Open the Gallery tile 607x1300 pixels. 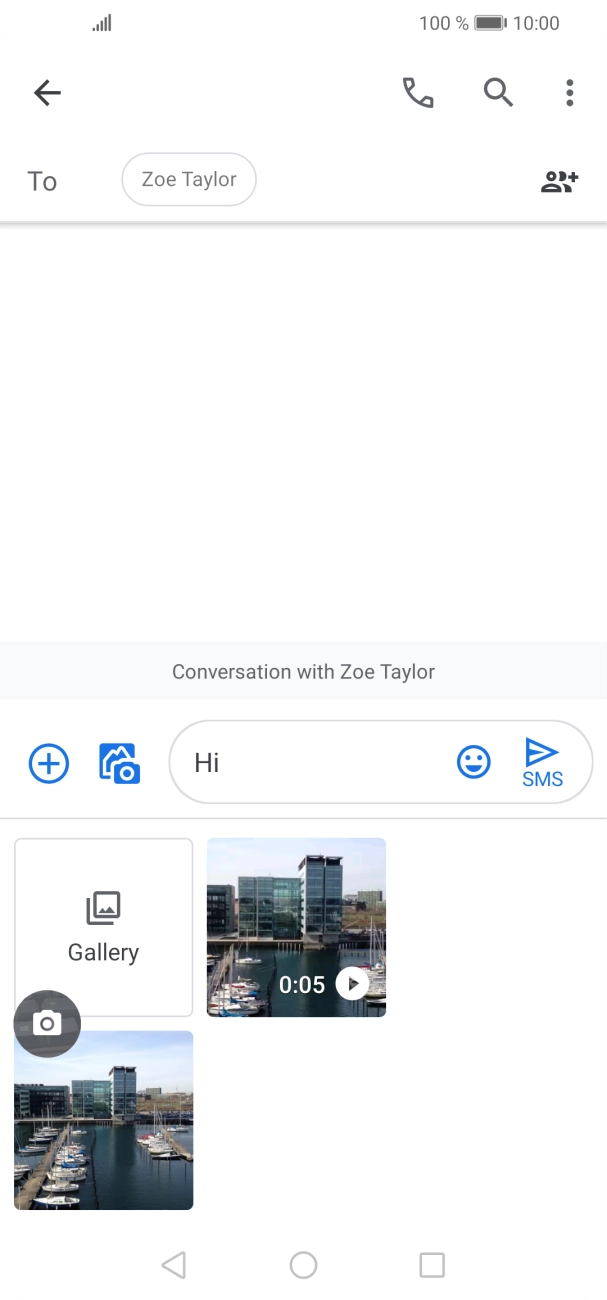[103, 927]
